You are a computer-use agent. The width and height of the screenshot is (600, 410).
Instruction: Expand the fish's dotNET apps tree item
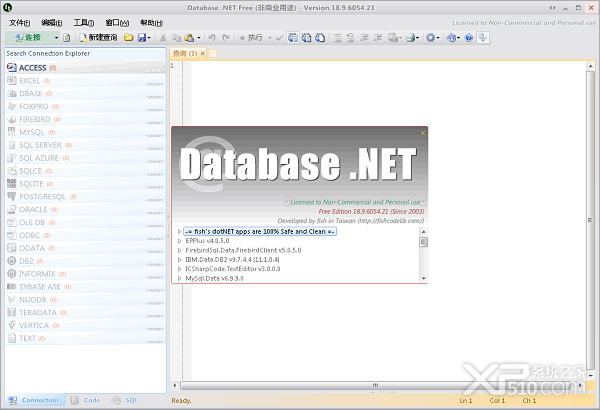(179, 232)
